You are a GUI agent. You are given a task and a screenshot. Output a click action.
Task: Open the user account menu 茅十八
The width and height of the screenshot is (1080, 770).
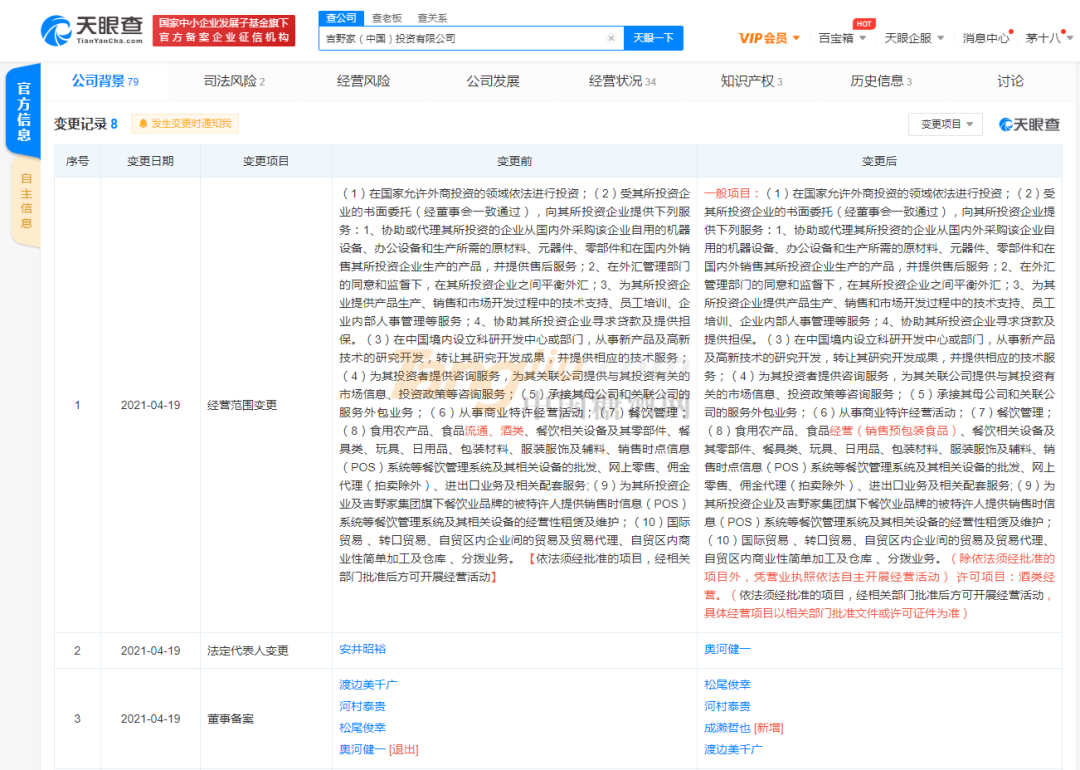(1048, 38)
